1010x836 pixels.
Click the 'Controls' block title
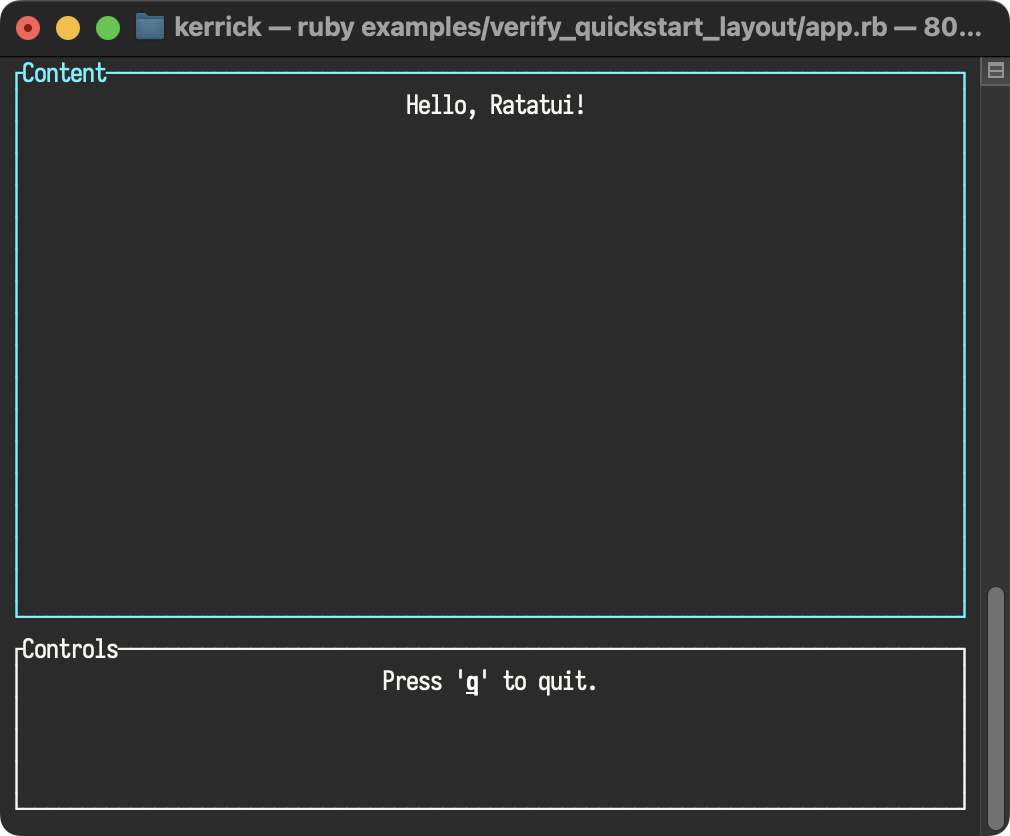[70, 649]
